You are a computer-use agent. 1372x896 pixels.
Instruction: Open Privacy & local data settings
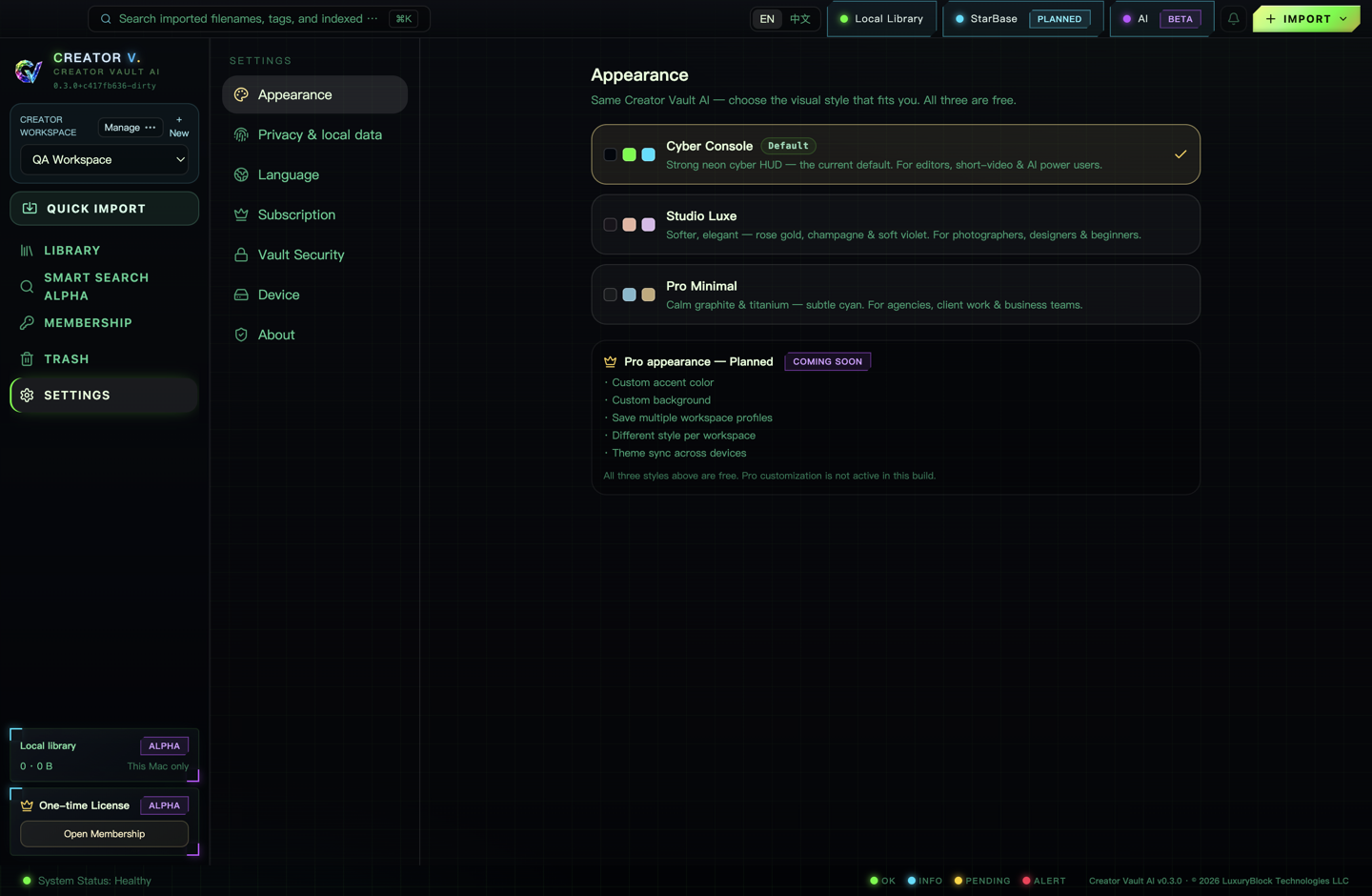[315, 134]
